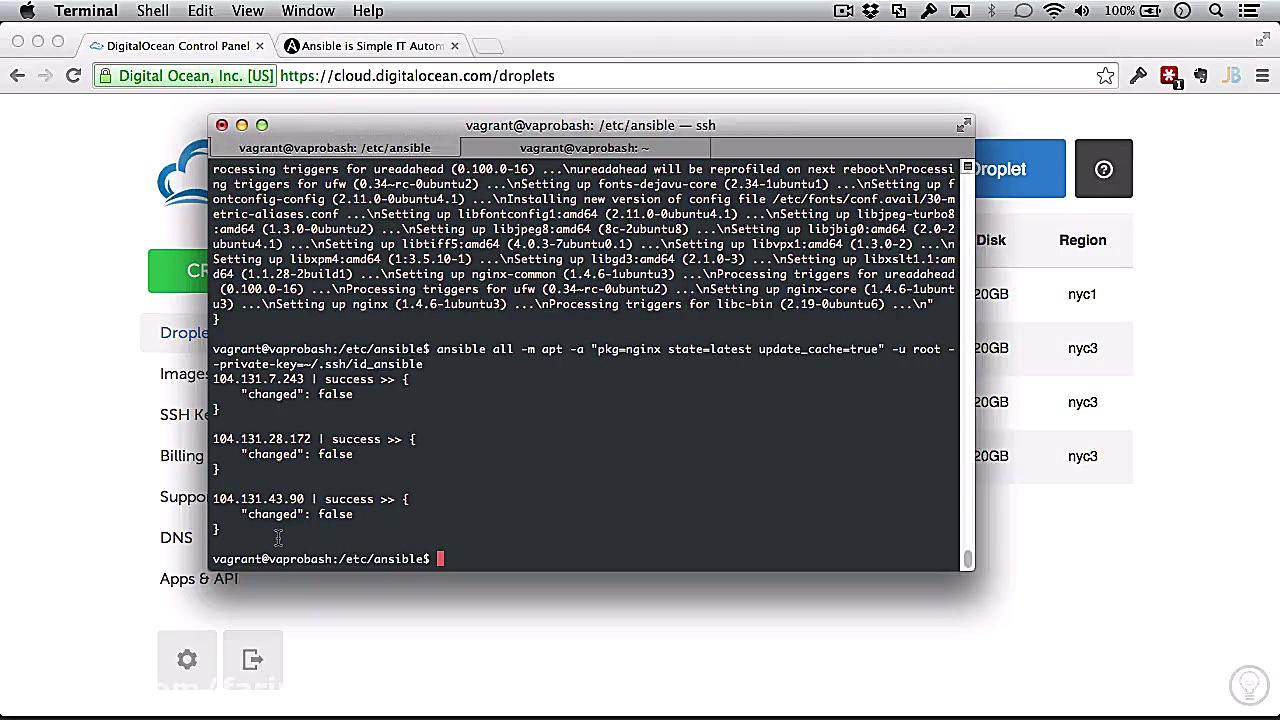This screenshot has height=720, width=1280.
Task: Open Droplets in the DigitalOcean sidebar
Action: click(x=184, y=333)
